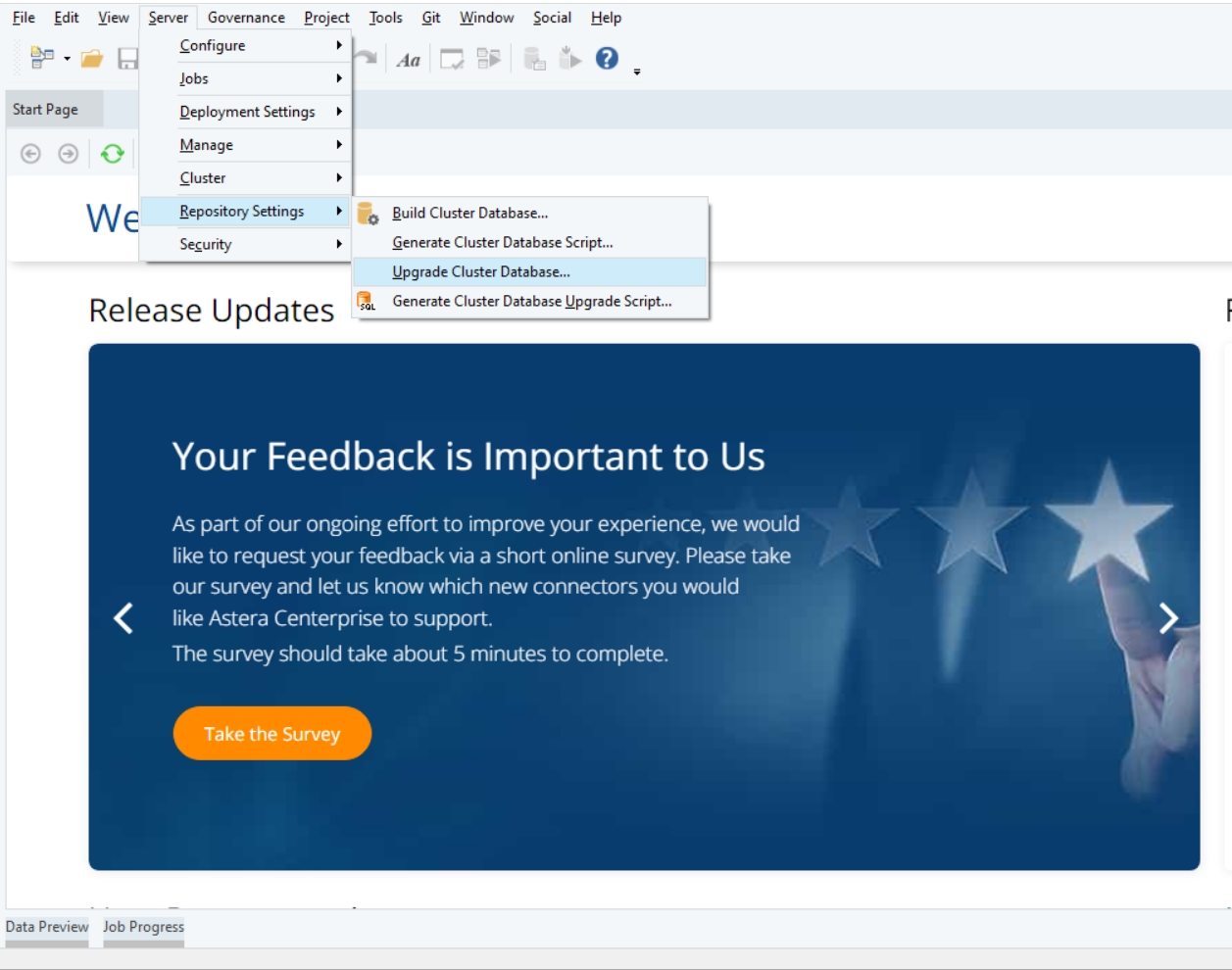Click the verify window checkmark icon
1232x970 pixels.
coord(452,60)
